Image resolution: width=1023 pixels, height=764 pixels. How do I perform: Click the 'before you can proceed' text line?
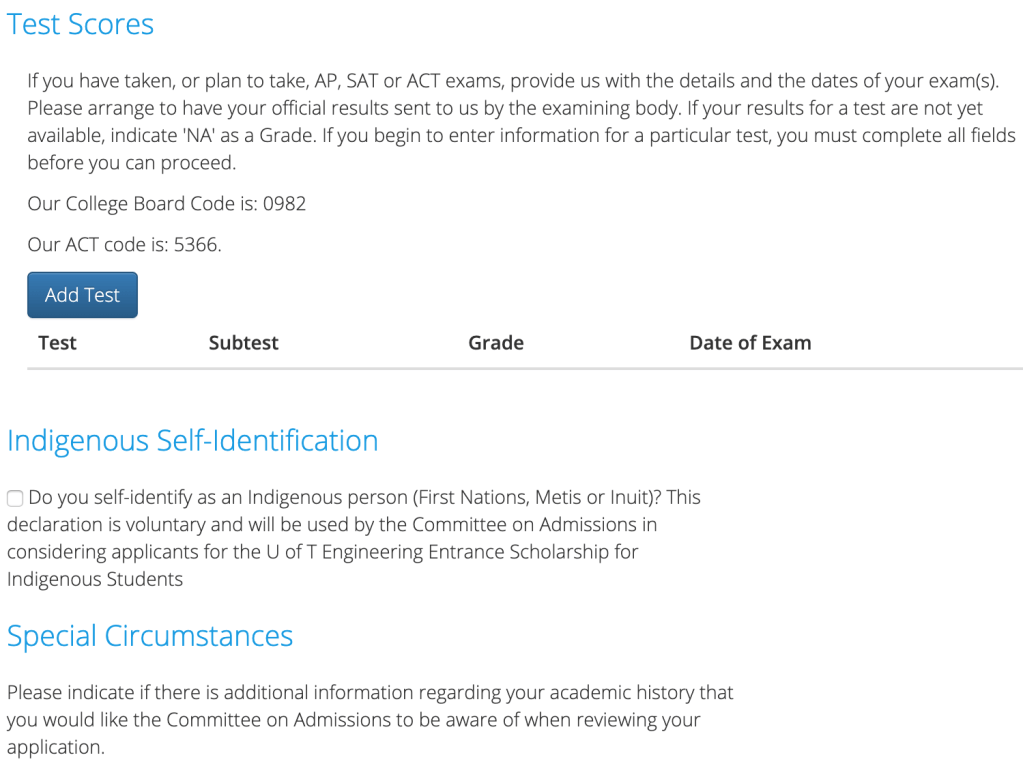tap(132, 163)
